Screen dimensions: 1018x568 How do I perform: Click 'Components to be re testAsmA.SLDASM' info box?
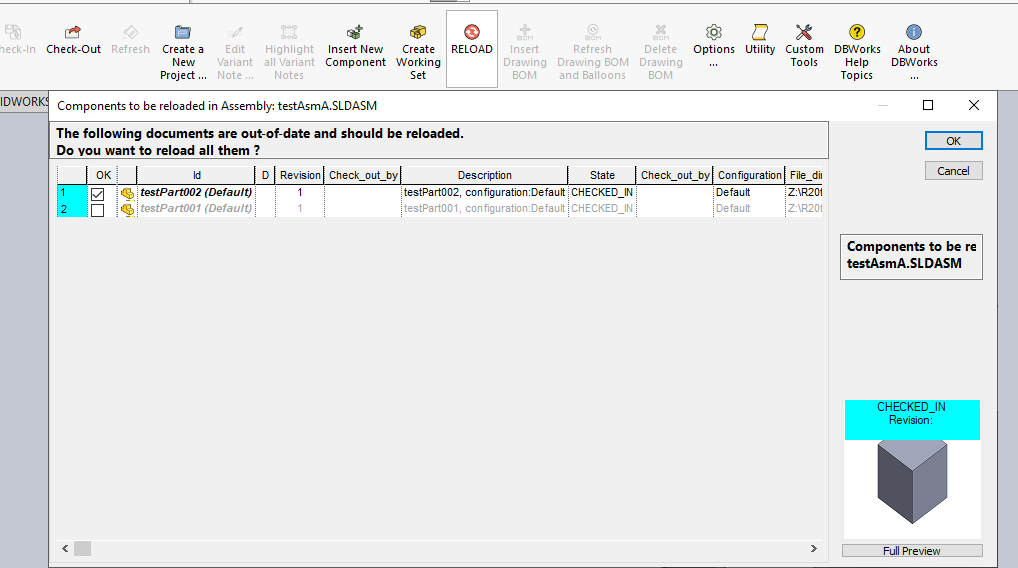[x=911, y=256]
